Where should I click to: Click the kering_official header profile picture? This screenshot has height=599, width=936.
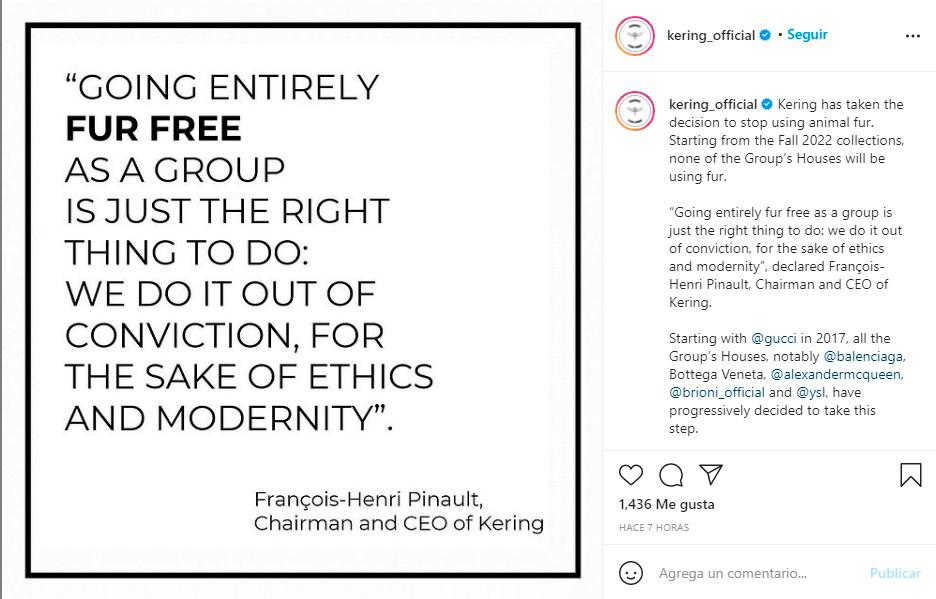(x=635, y=36)
